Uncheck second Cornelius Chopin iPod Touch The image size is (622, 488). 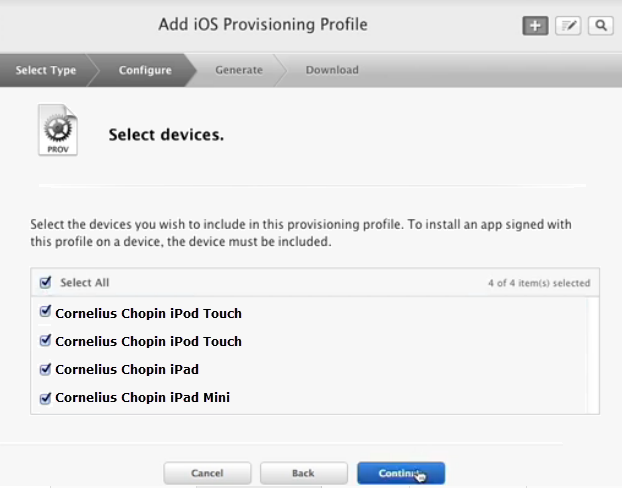tap(45, 340)
